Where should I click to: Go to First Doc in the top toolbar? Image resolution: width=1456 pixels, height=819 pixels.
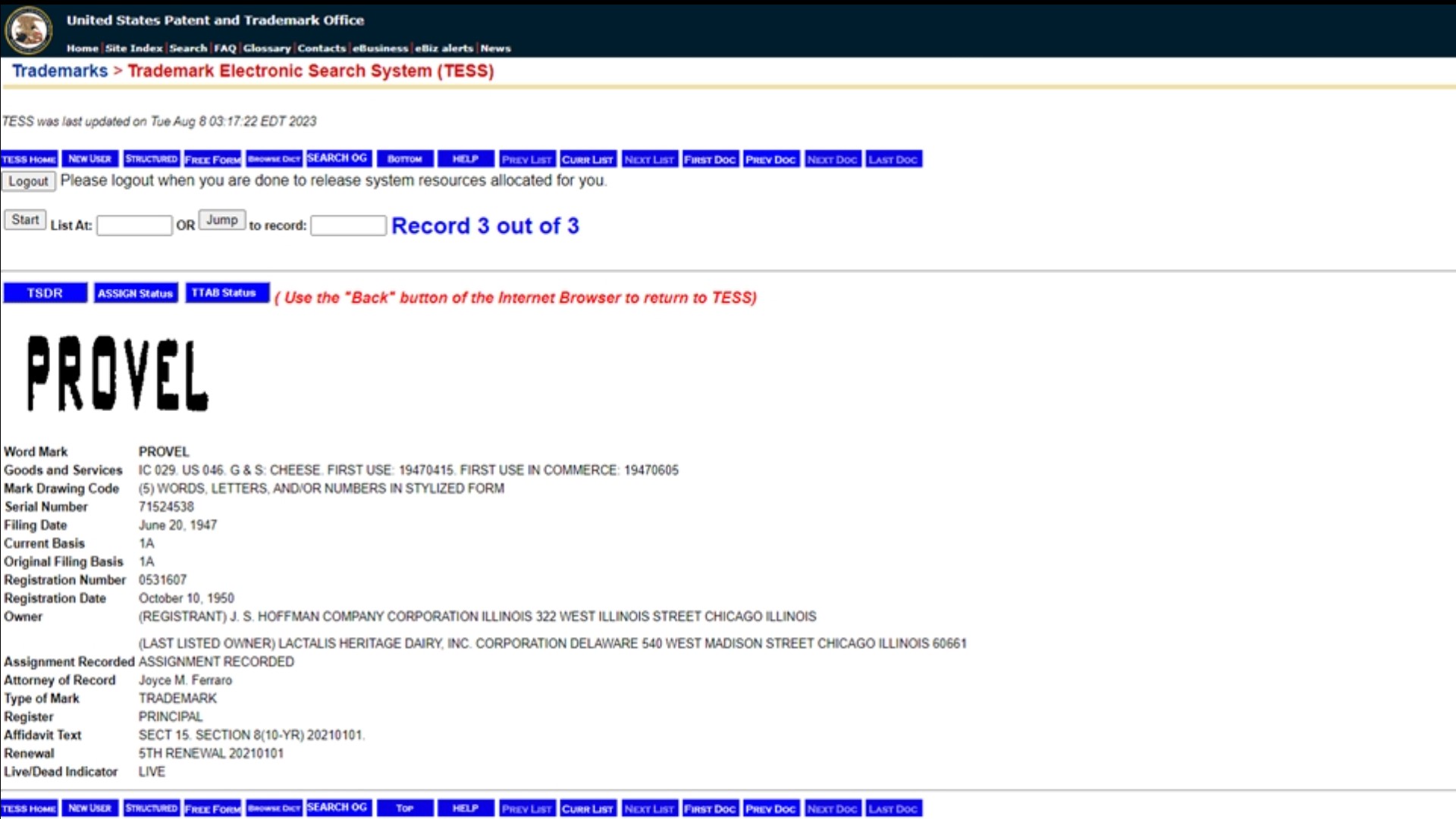(710, 159)
